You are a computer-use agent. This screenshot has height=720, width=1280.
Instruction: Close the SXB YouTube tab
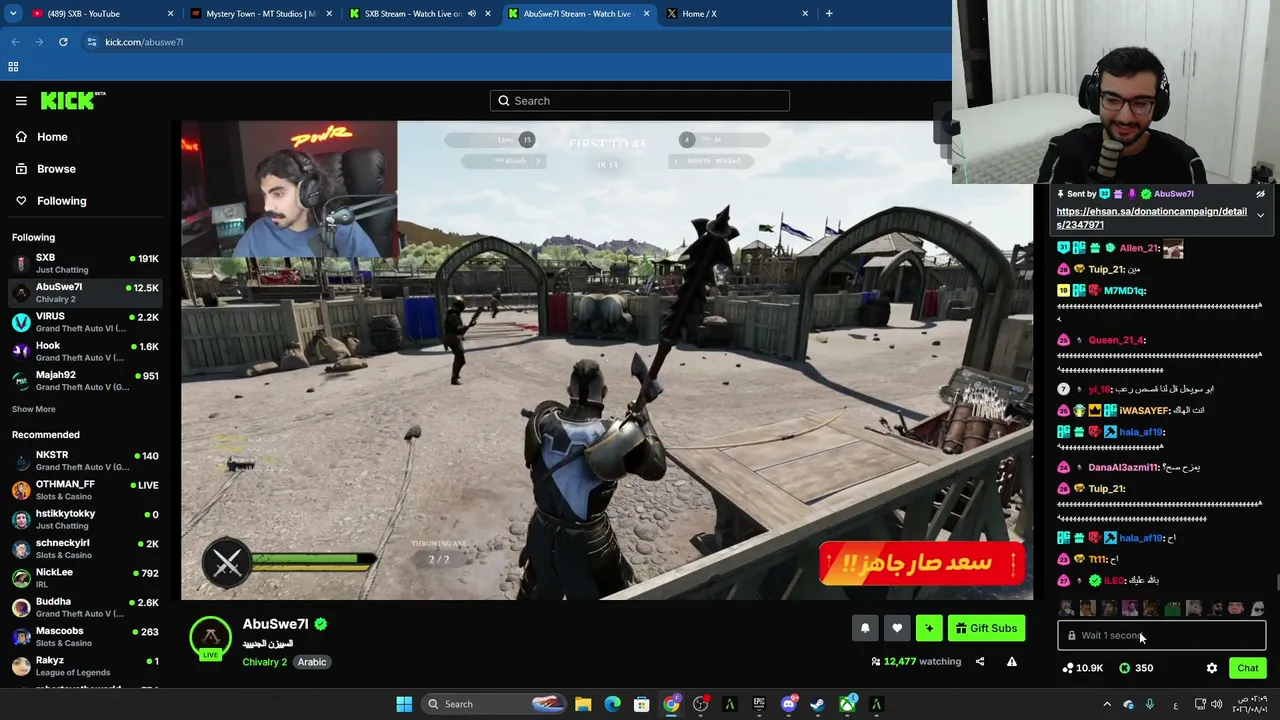(170, 14)
